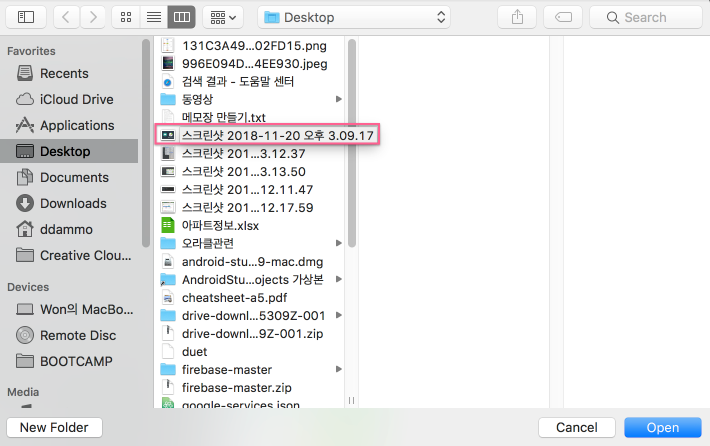This screenshot has width=710, height=446.
Task: Select 스크린샷 201...12.11.47 file
Action: click(249, 189)
